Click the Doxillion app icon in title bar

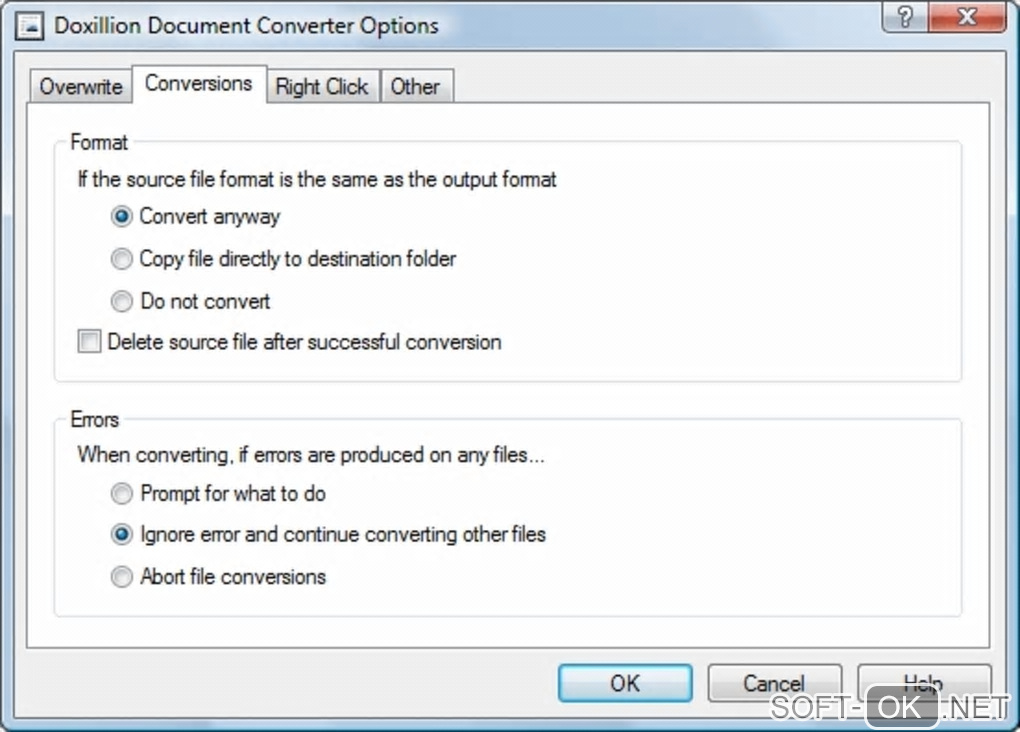point(32,26)
